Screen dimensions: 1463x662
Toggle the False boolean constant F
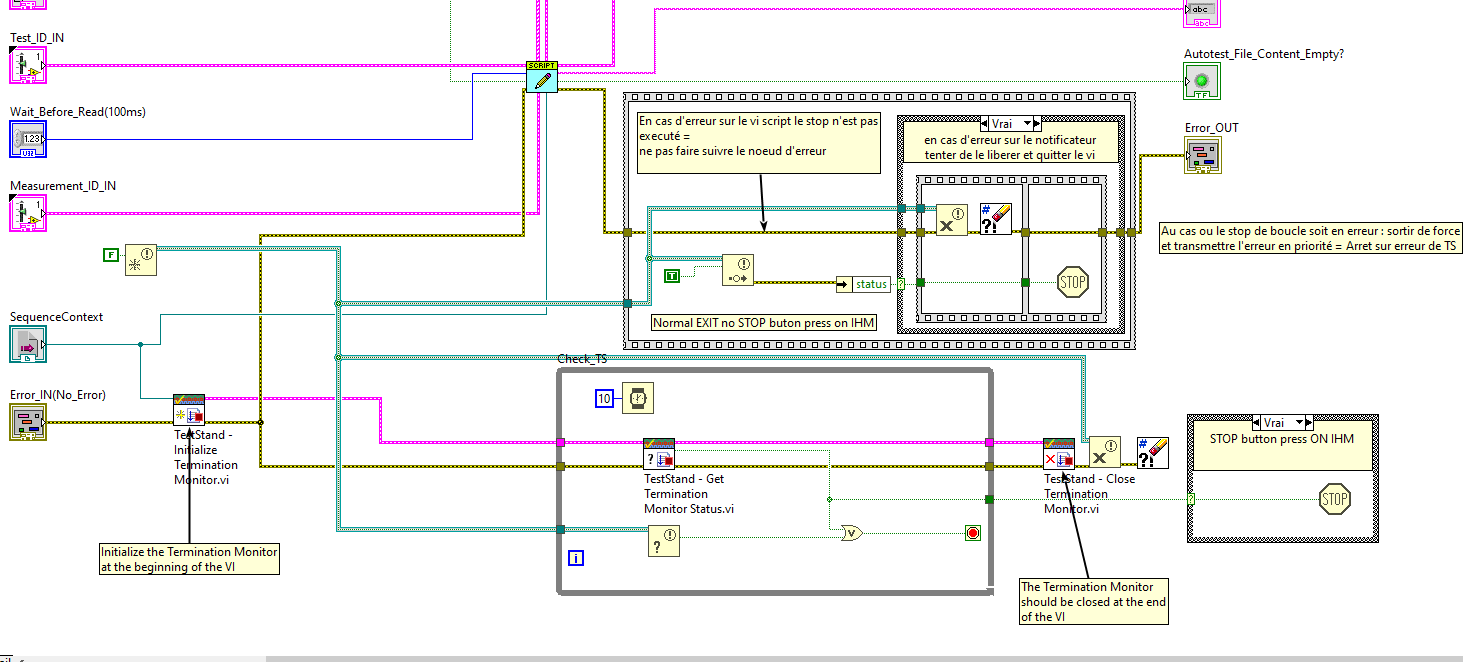pyautogui.click(x=112, y=256)
